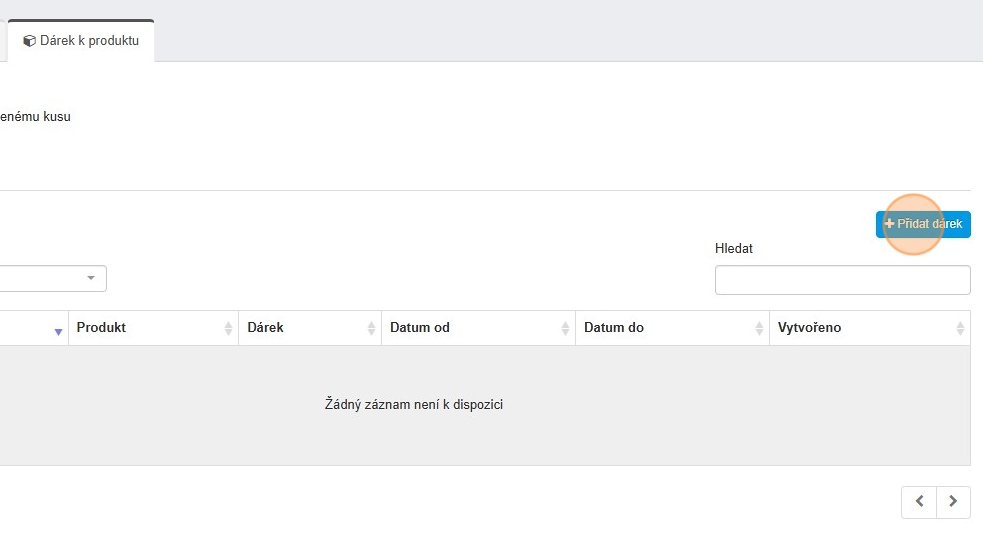
Task: Sort the table by the Dárek column header
Action: 266,328
